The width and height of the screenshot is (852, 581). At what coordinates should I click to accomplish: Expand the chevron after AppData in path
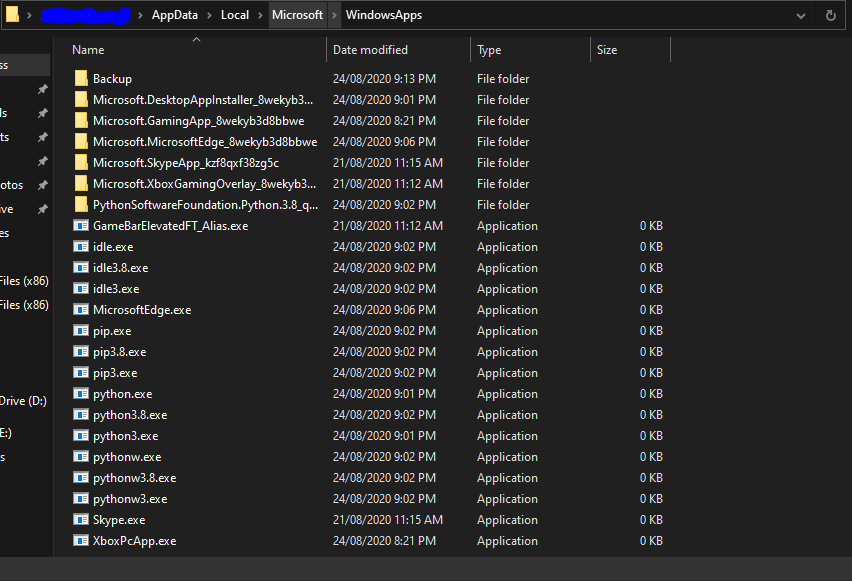click(209, 15)
